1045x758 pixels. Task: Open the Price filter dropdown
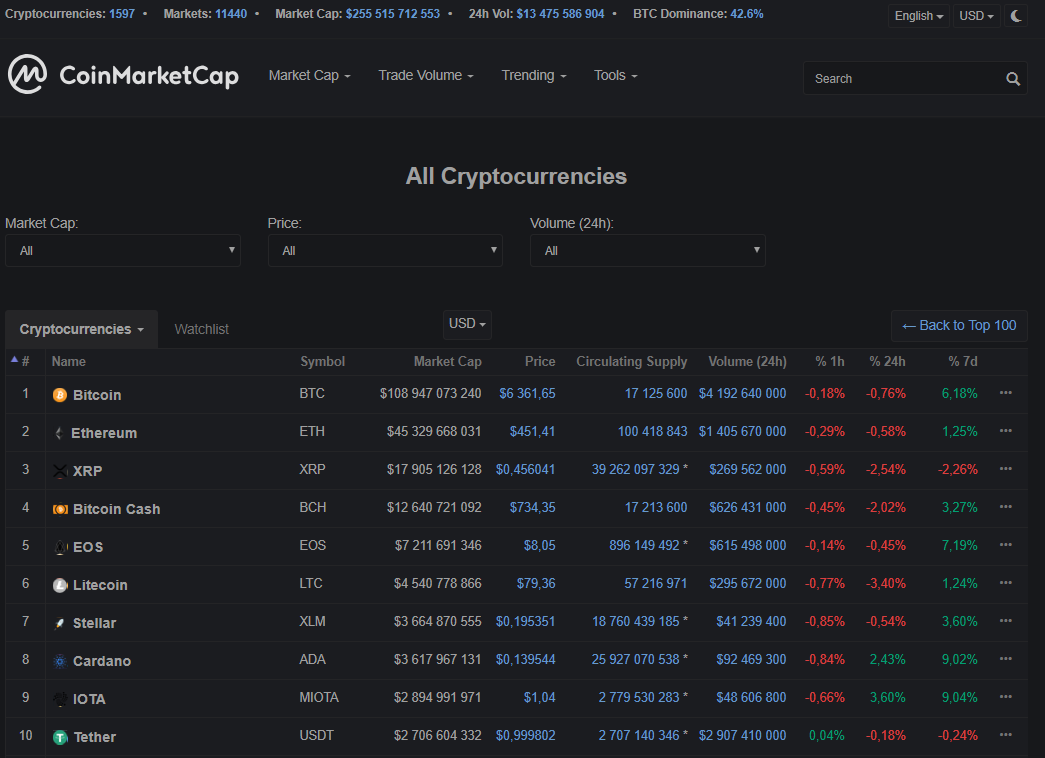(x=385, y=250)
